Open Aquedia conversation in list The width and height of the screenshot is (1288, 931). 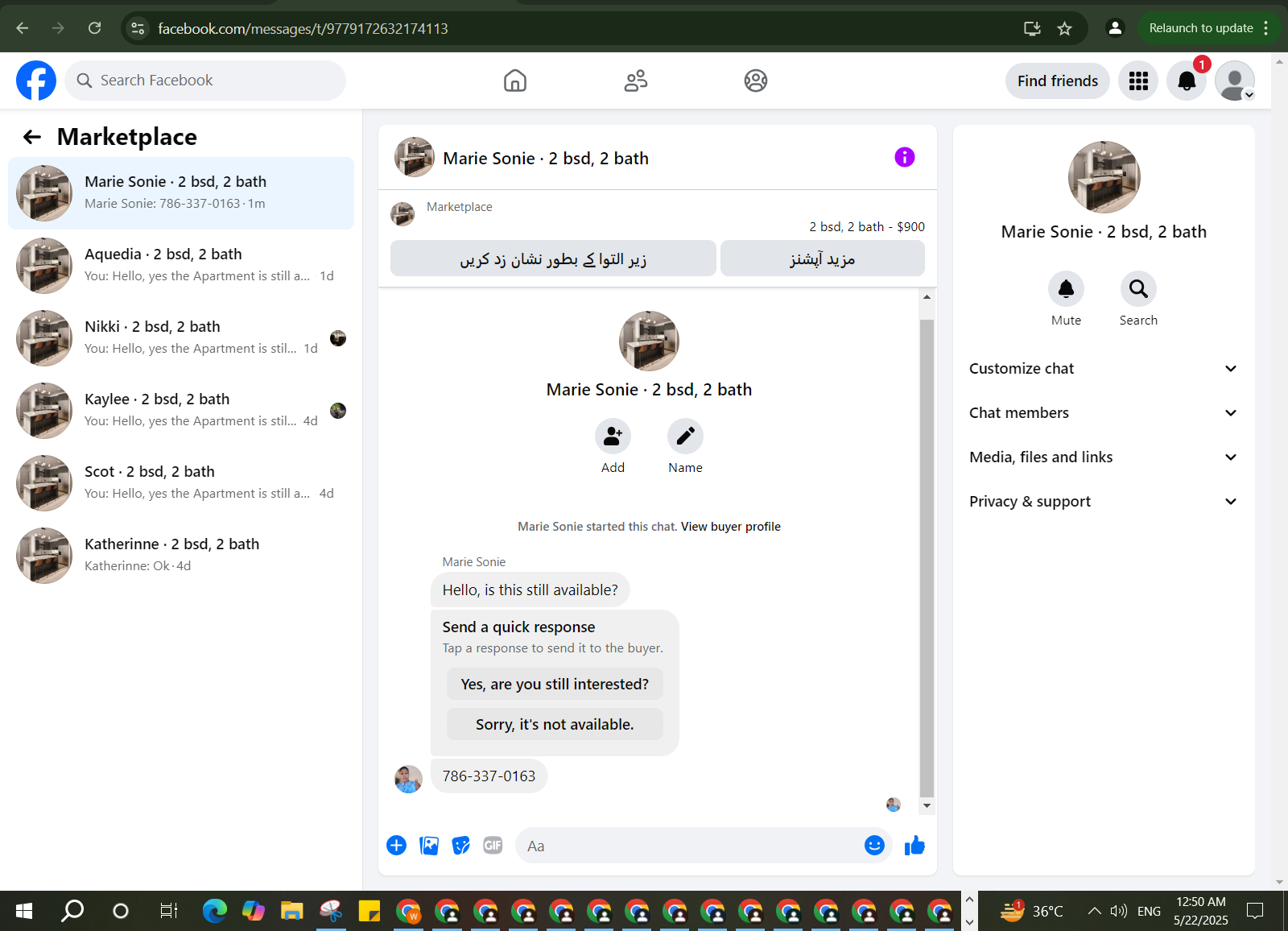coord(181,266)
